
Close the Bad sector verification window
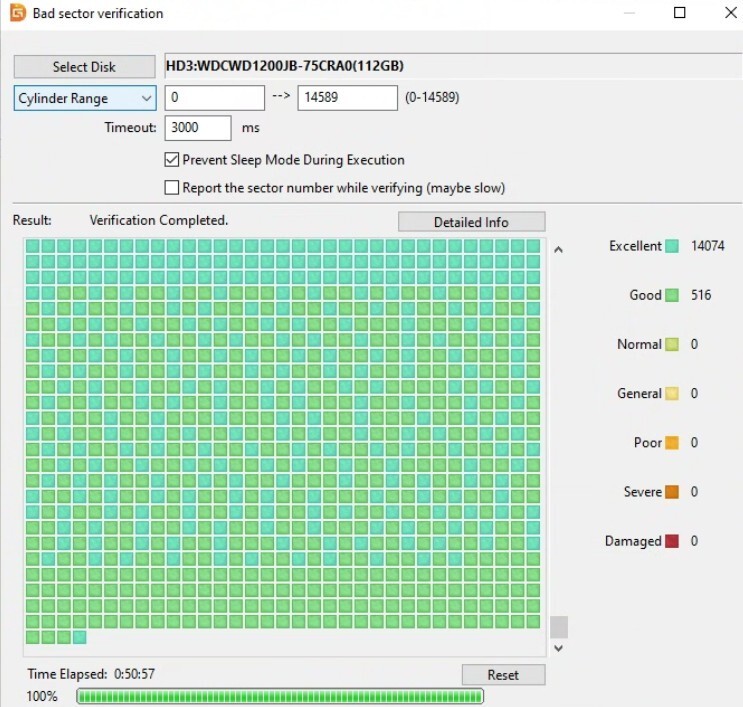[x=730, y=13]
